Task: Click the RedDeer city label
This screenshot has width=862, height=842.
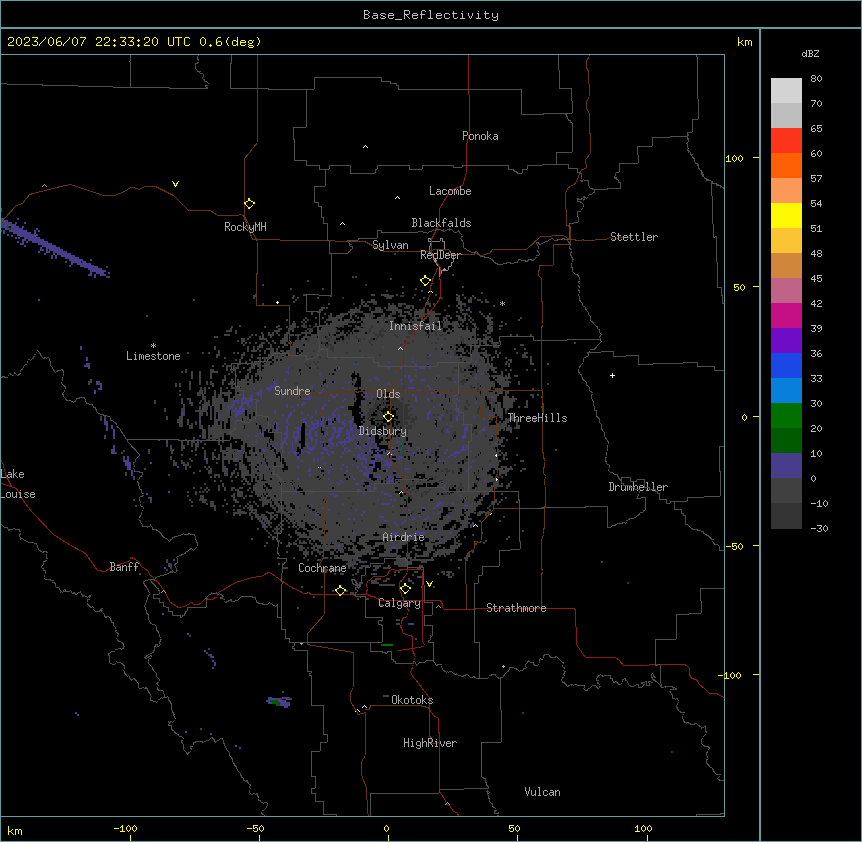Action: coord(440,255)
